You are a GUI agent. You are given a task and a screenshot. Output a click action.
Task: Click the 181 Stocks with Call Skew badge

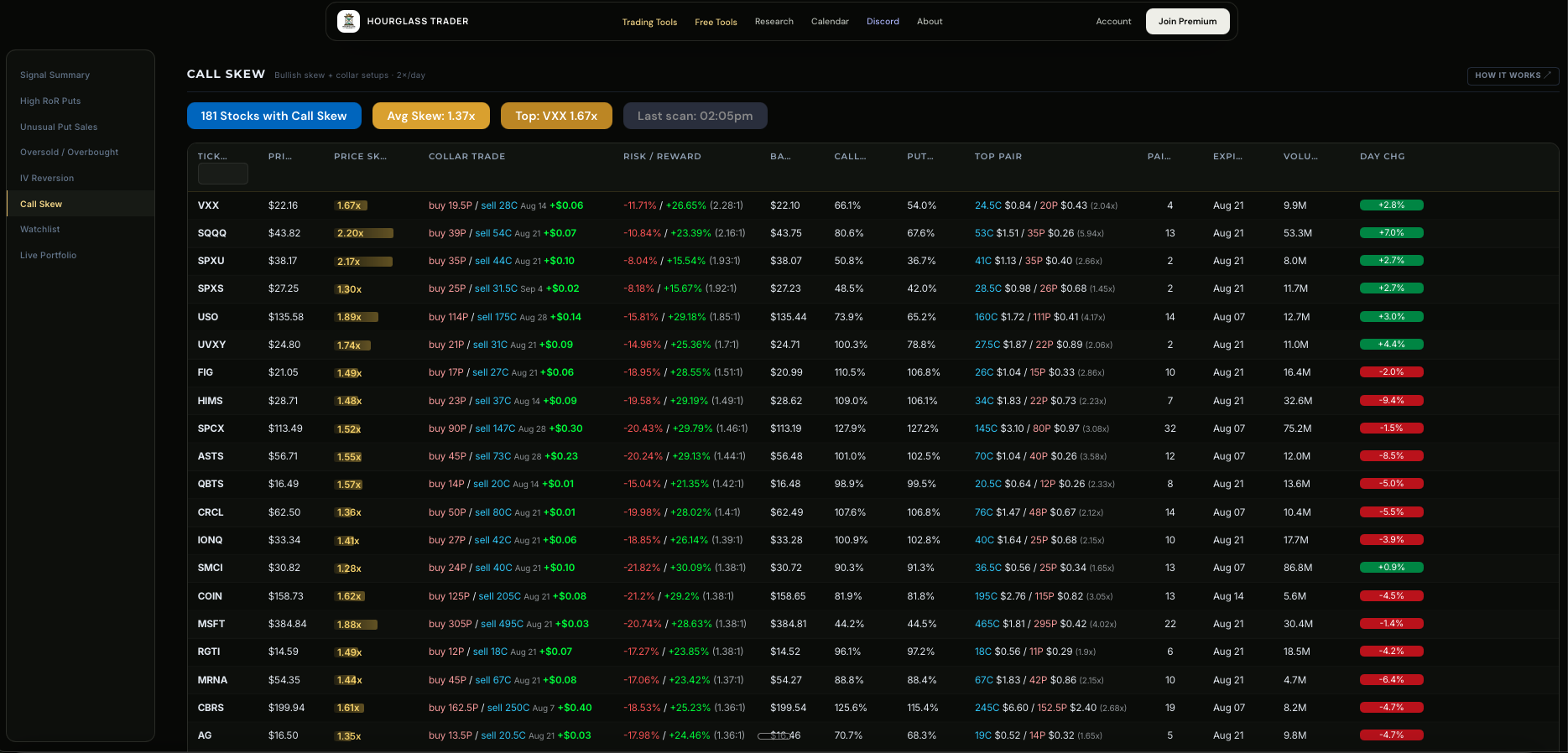point(274,116)
